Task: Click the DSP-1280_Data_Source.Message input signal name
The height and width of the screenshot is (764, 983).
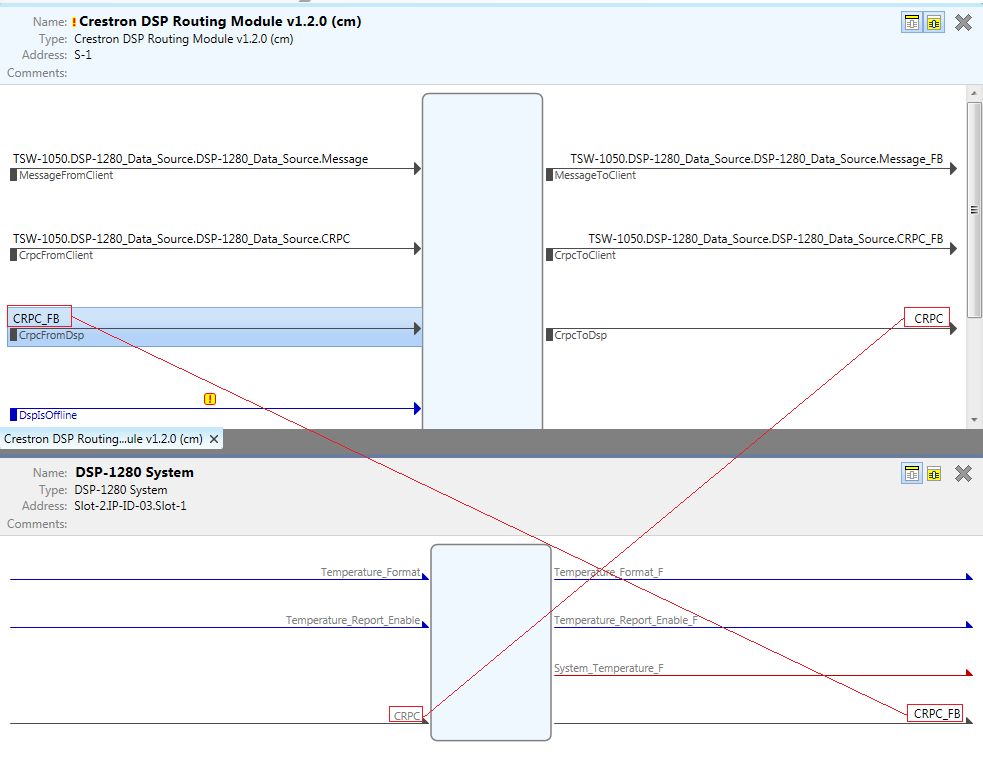Action: (x=191, y=159)
